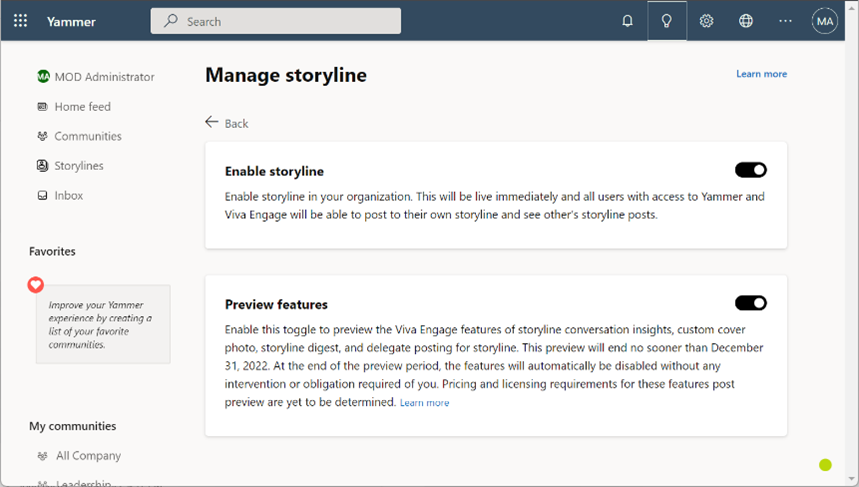Open the more options ellipsis
Viewport: 859px width, 487px height.
tap(785, 21)
